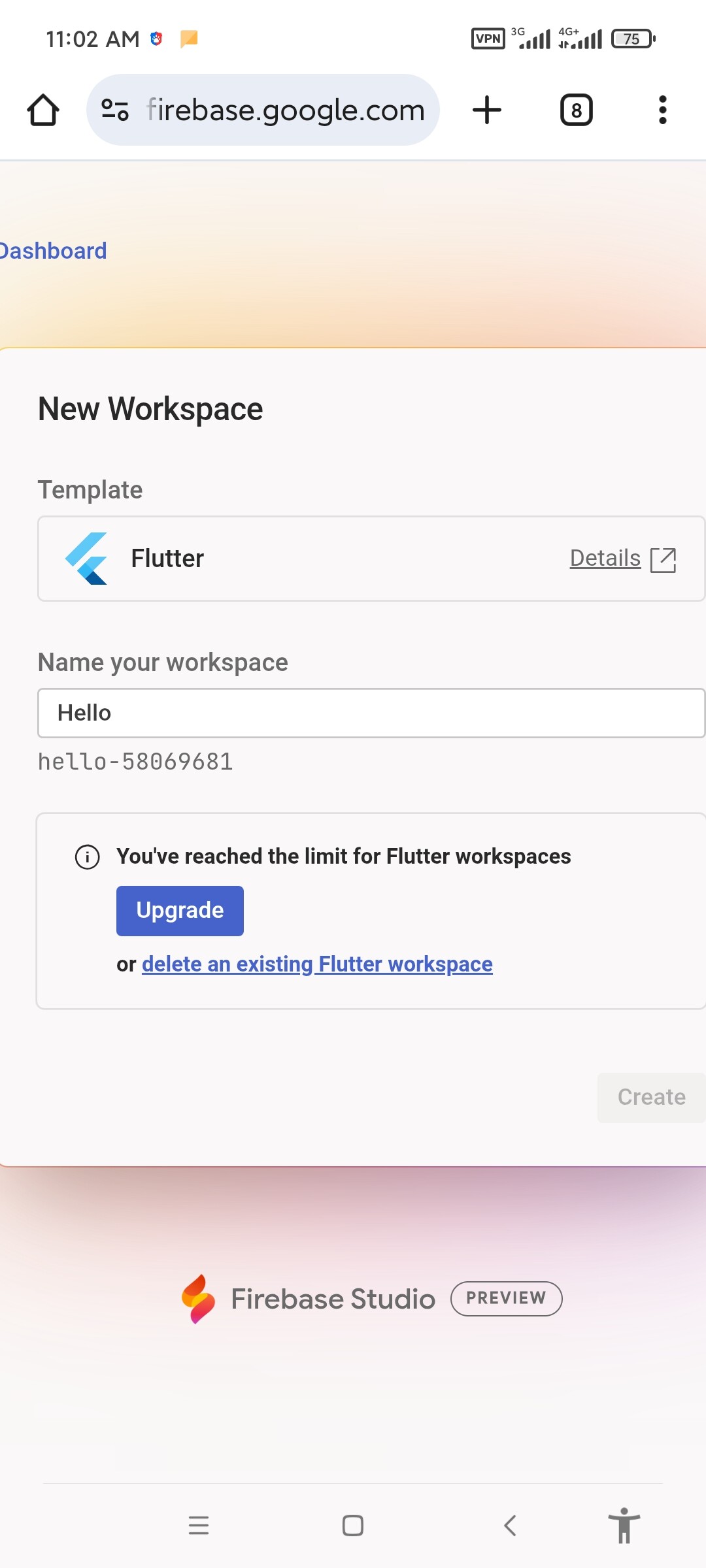Tap the PREVIEW badge

(x=506, y=1299)
